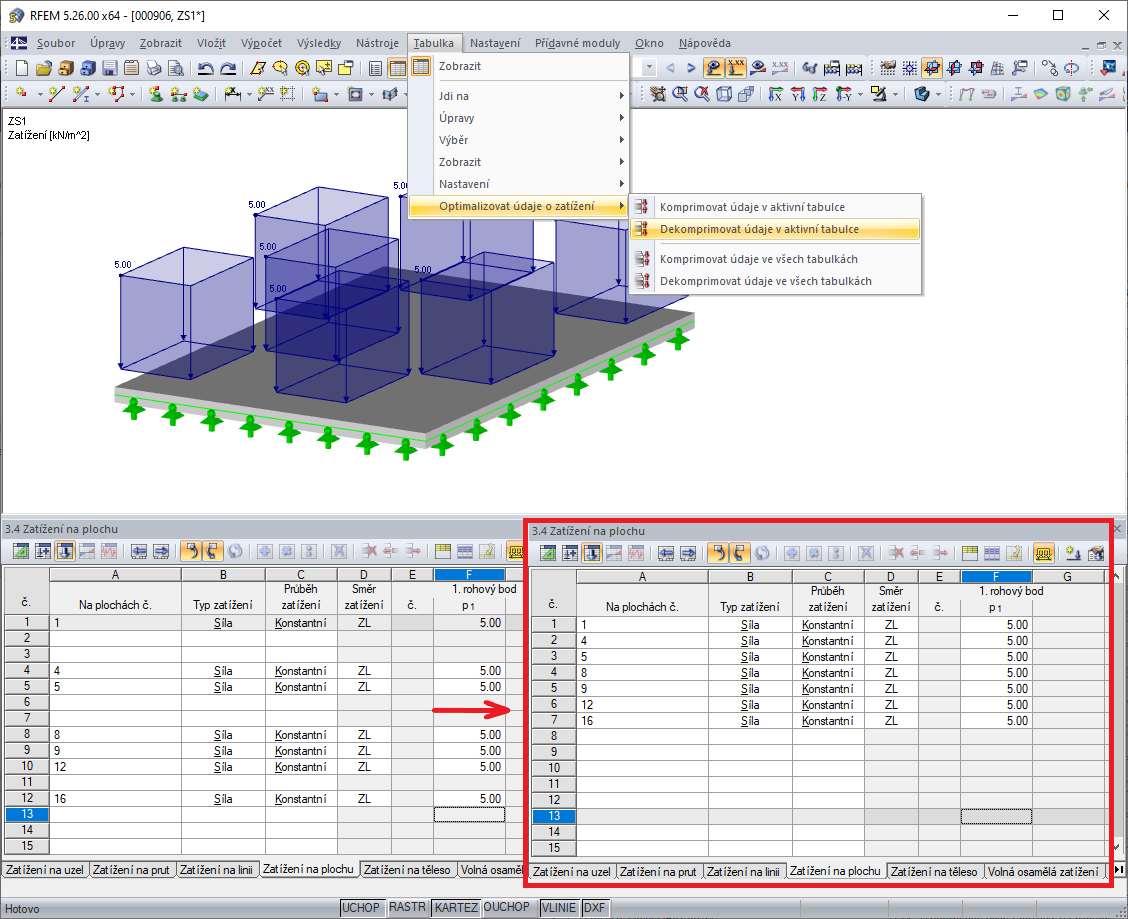Switch to Zatížení na uzel tab in left table
This screenshot has width=1128, height=919.
click(45, 870)
